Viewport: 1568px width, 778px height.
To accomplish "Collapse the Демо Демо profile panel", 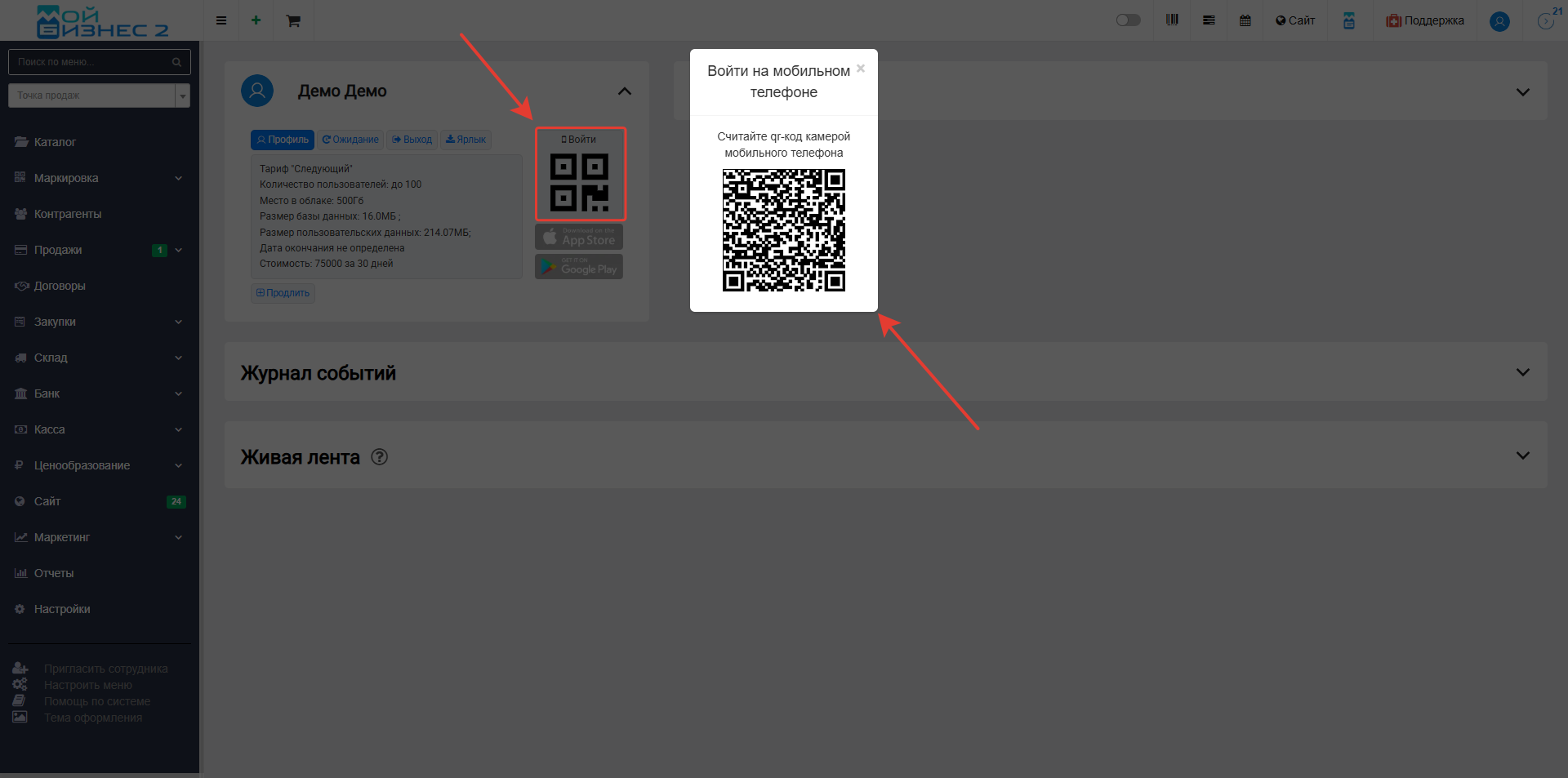I will click(x=624, y=91).
